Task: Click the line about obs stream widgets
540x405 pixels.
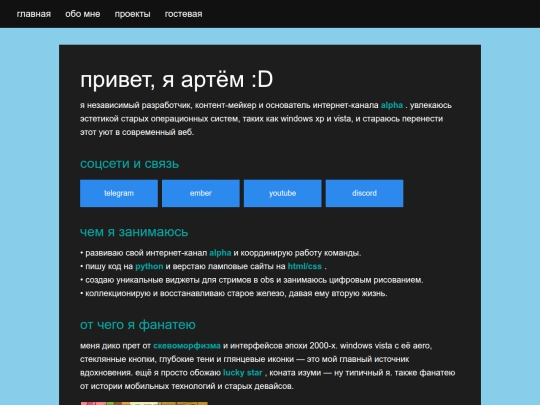Action: pyautogui.click(x=252, y=280)
